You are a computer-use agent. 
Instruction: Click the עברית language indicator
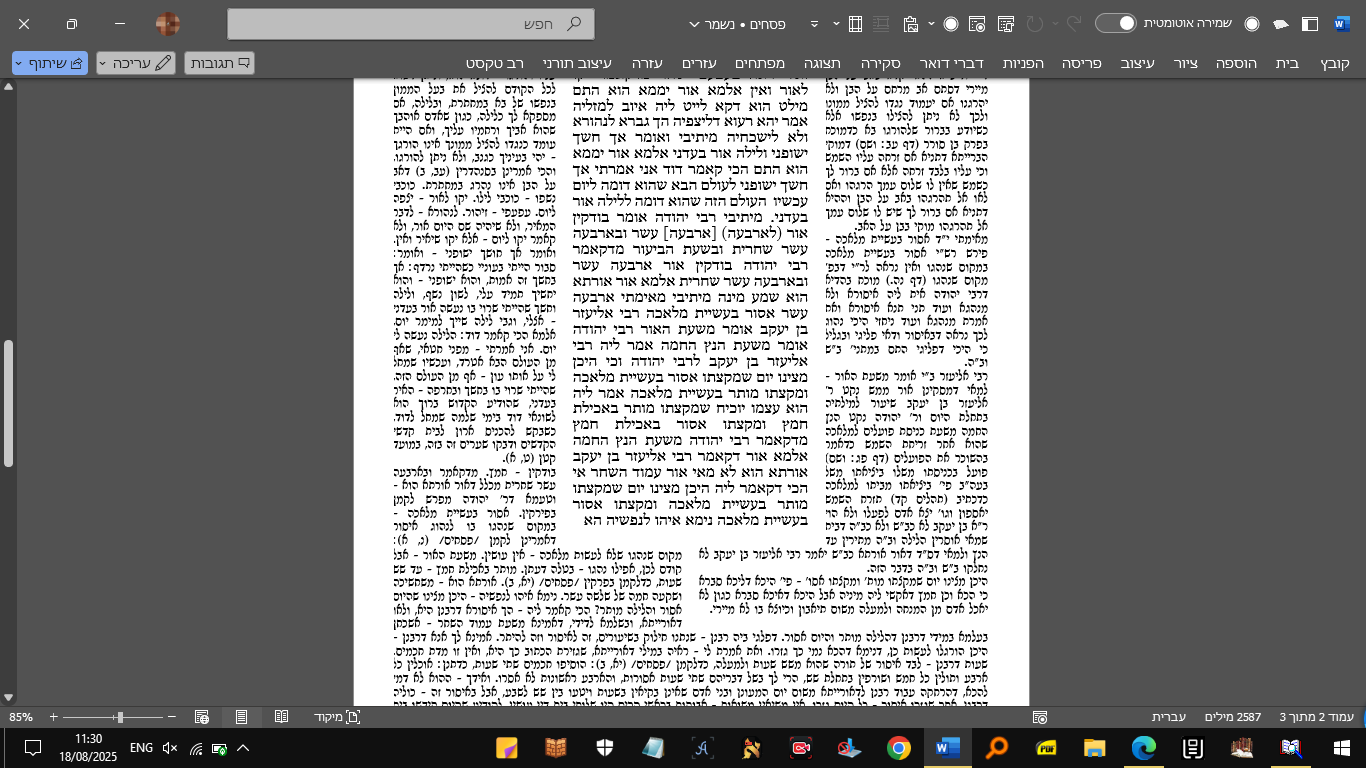(x=1168, y=717)
